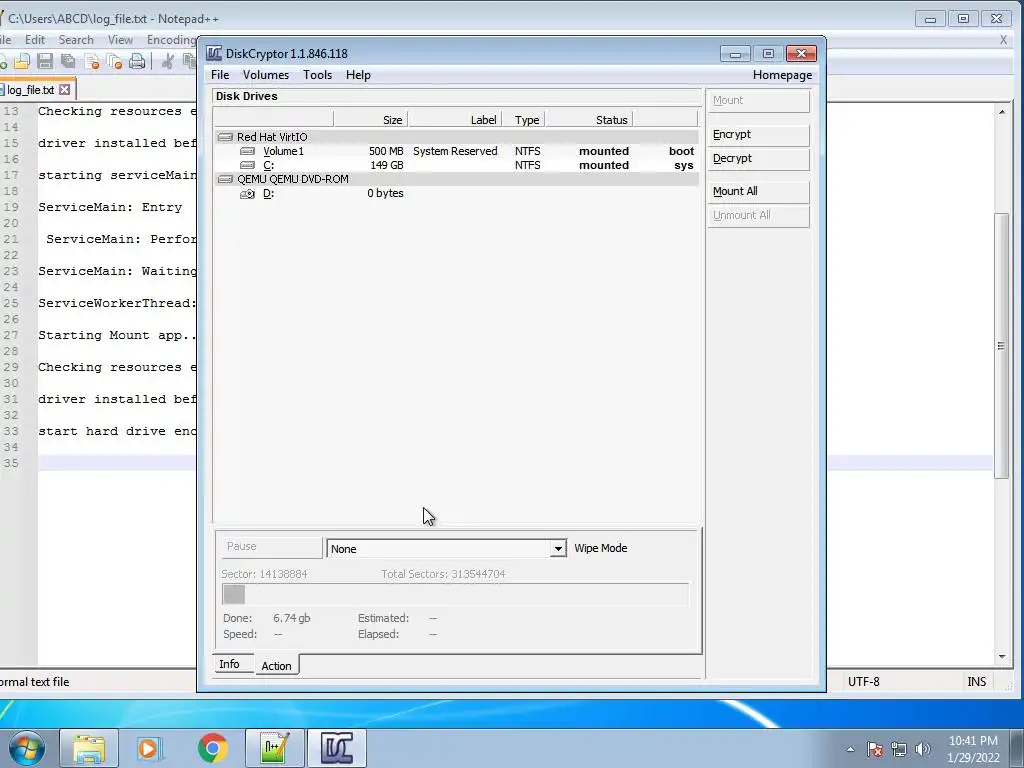Launch Windows Media Player from taskbar
Viewport: 1024px width, 768px height.
coord(148,748)
